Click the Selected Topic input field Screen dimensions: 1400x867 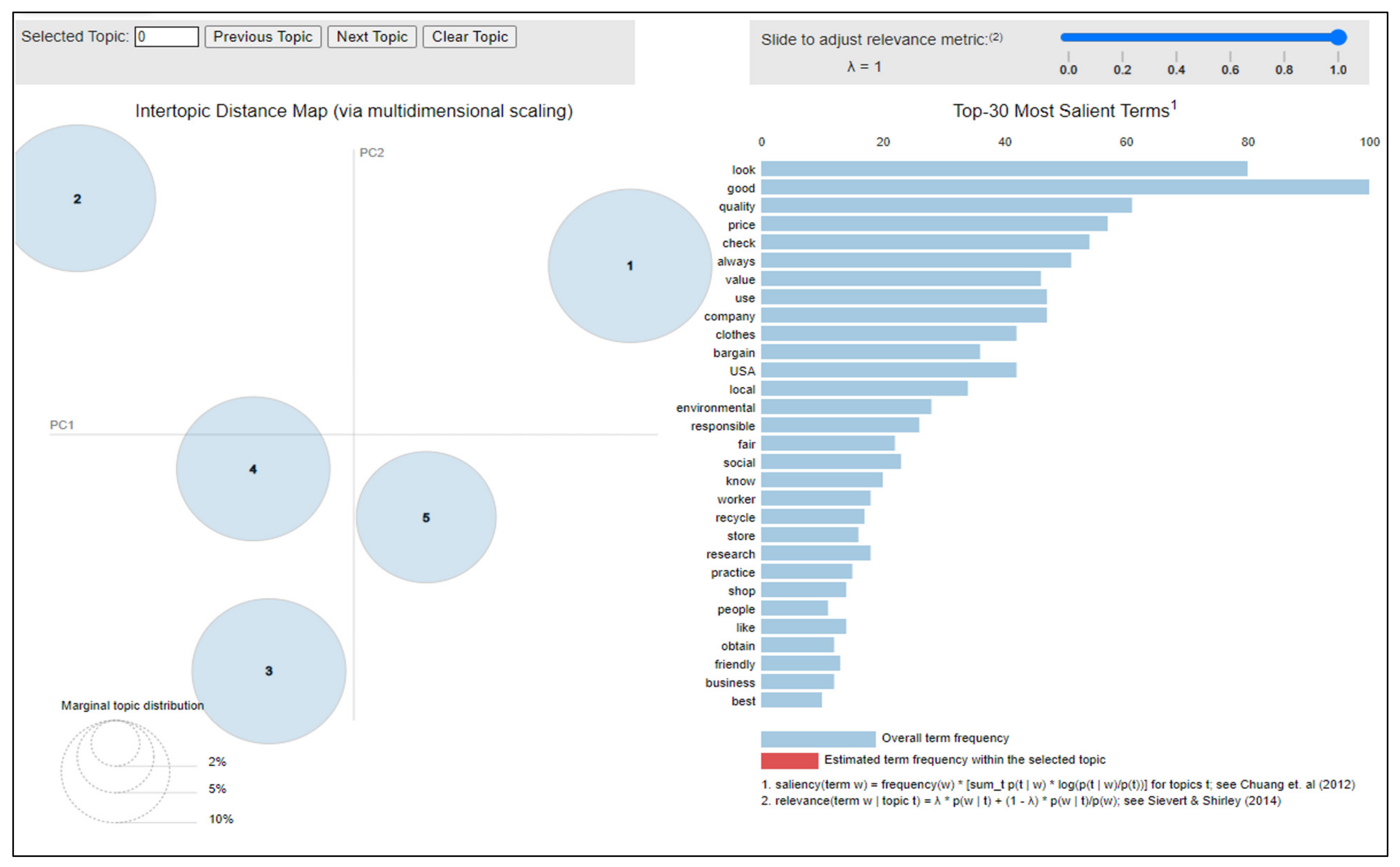coord(166,37)
